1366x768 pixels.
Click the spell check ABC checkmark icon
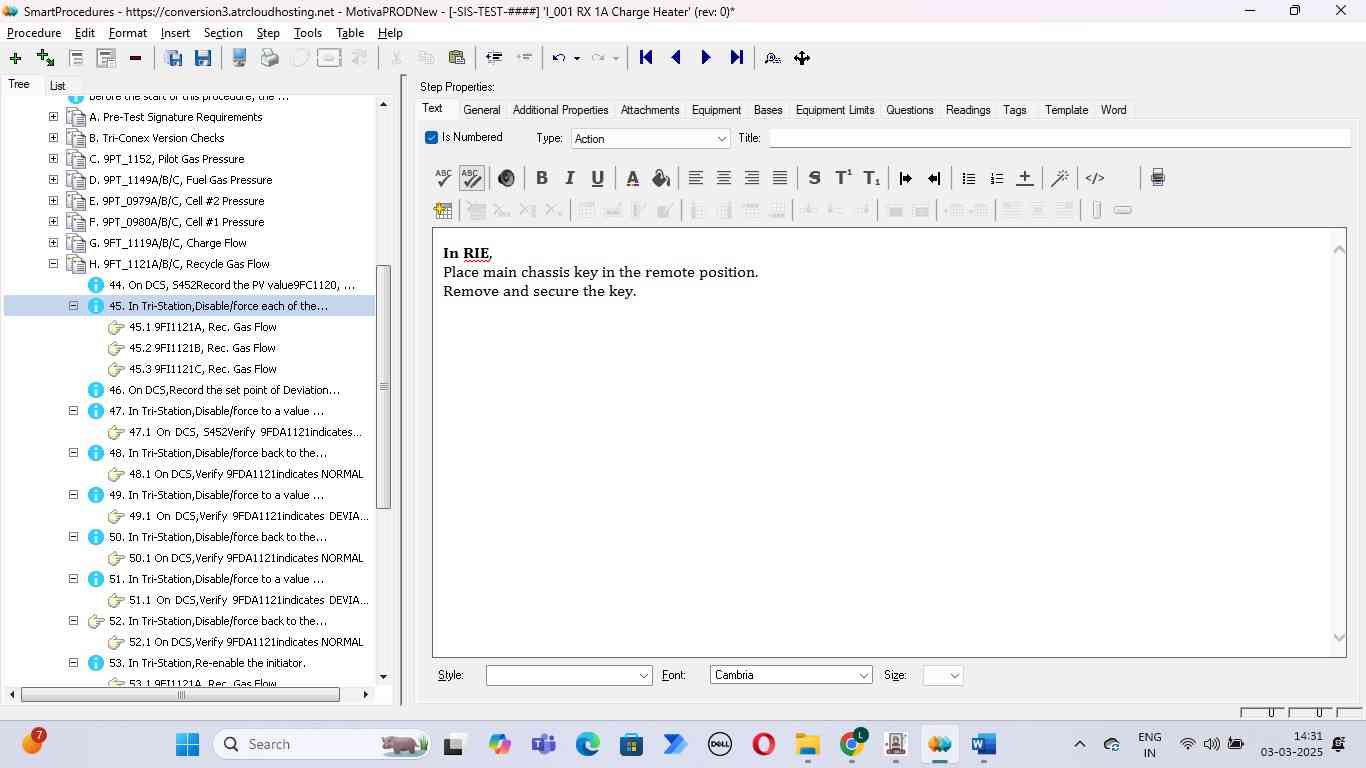(443, 178)
